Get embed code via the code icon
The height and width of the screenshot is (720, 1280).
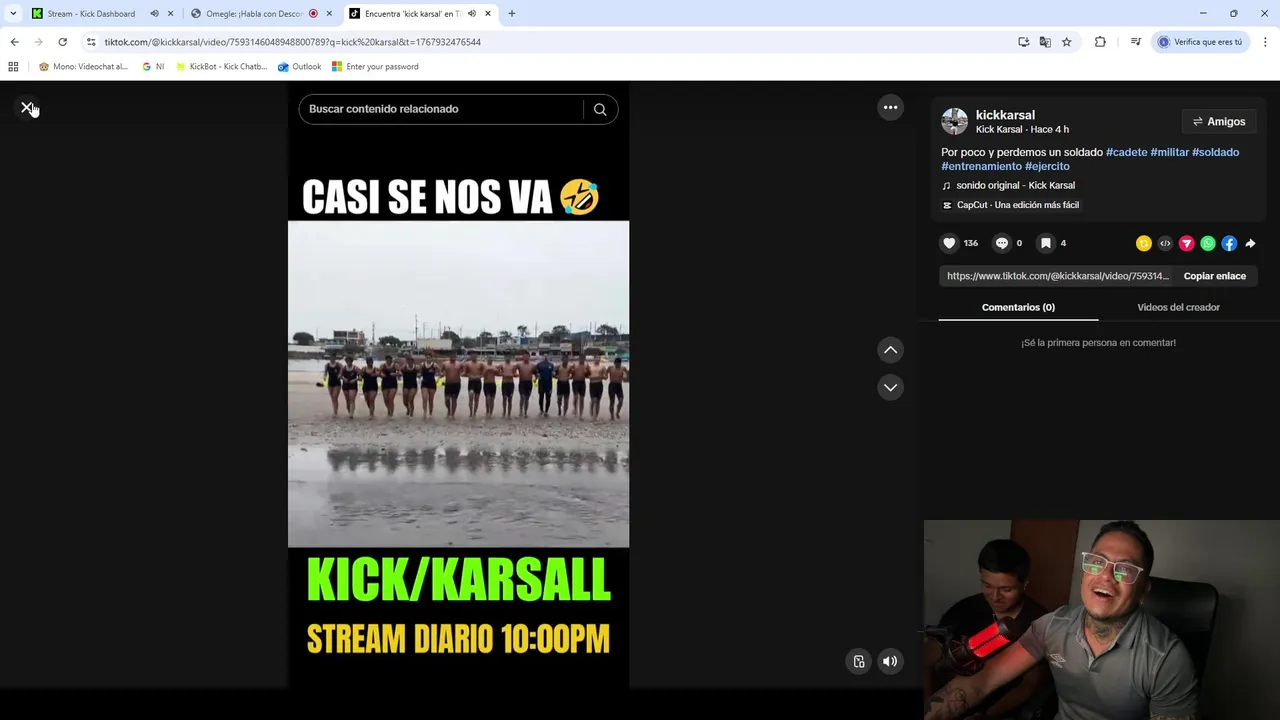[1165, 243]
